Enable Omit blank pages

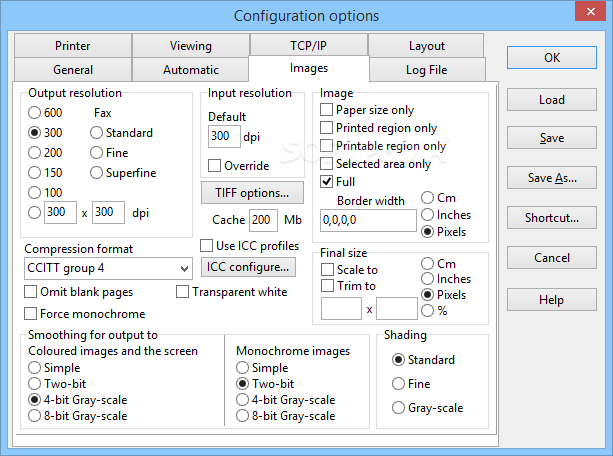[31, 292]
